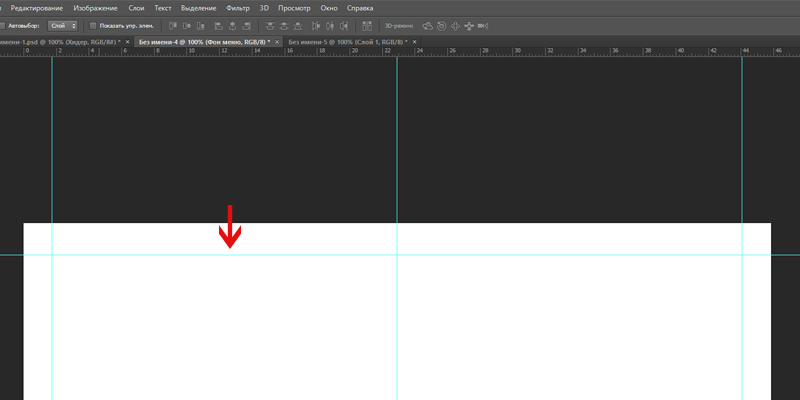Open the Выделение menu
Screen dimensions: 800x400
point(198,8)
